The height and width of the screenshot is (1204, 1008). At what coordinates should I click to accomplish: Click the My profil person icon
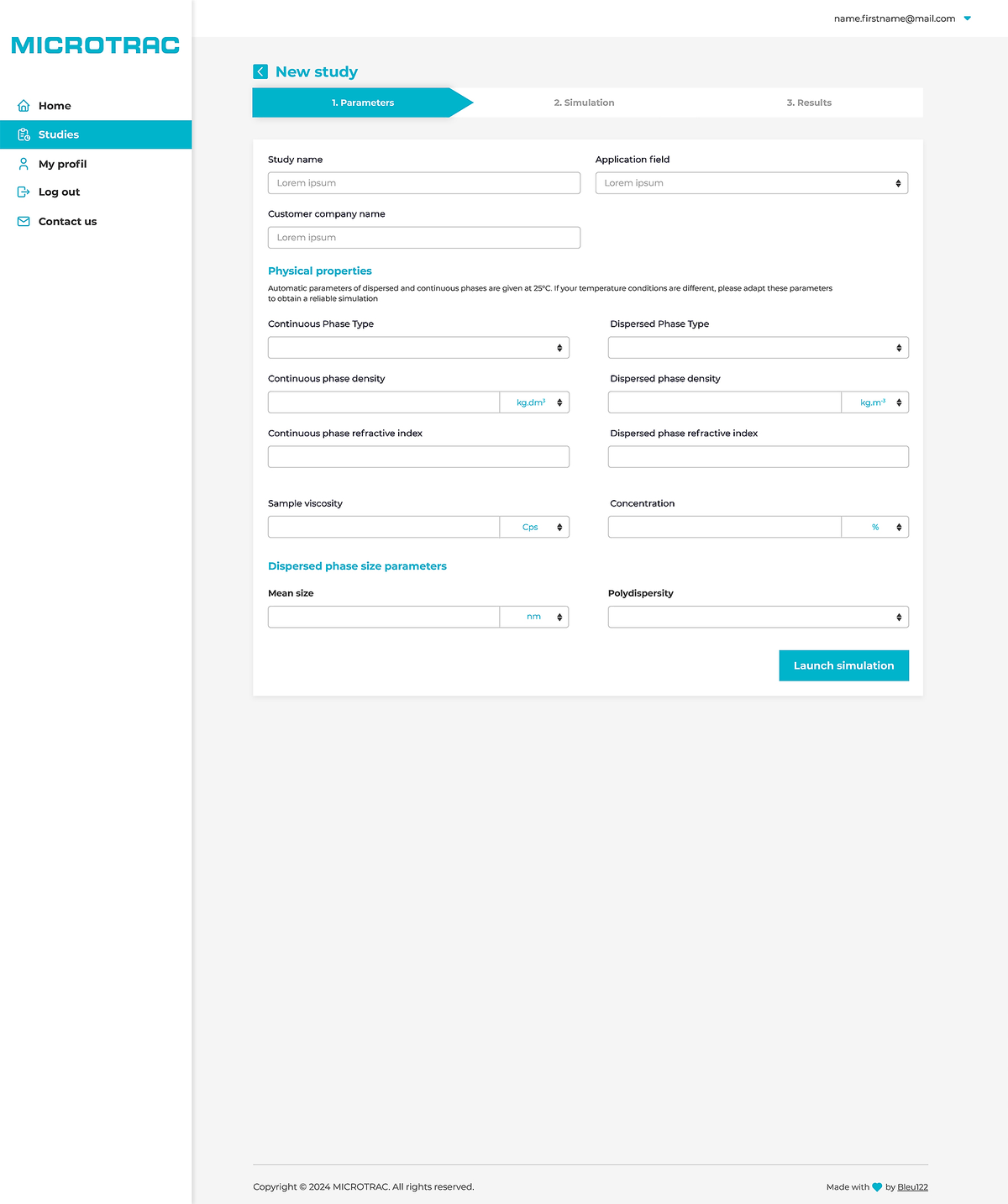[x=24, y=164]
